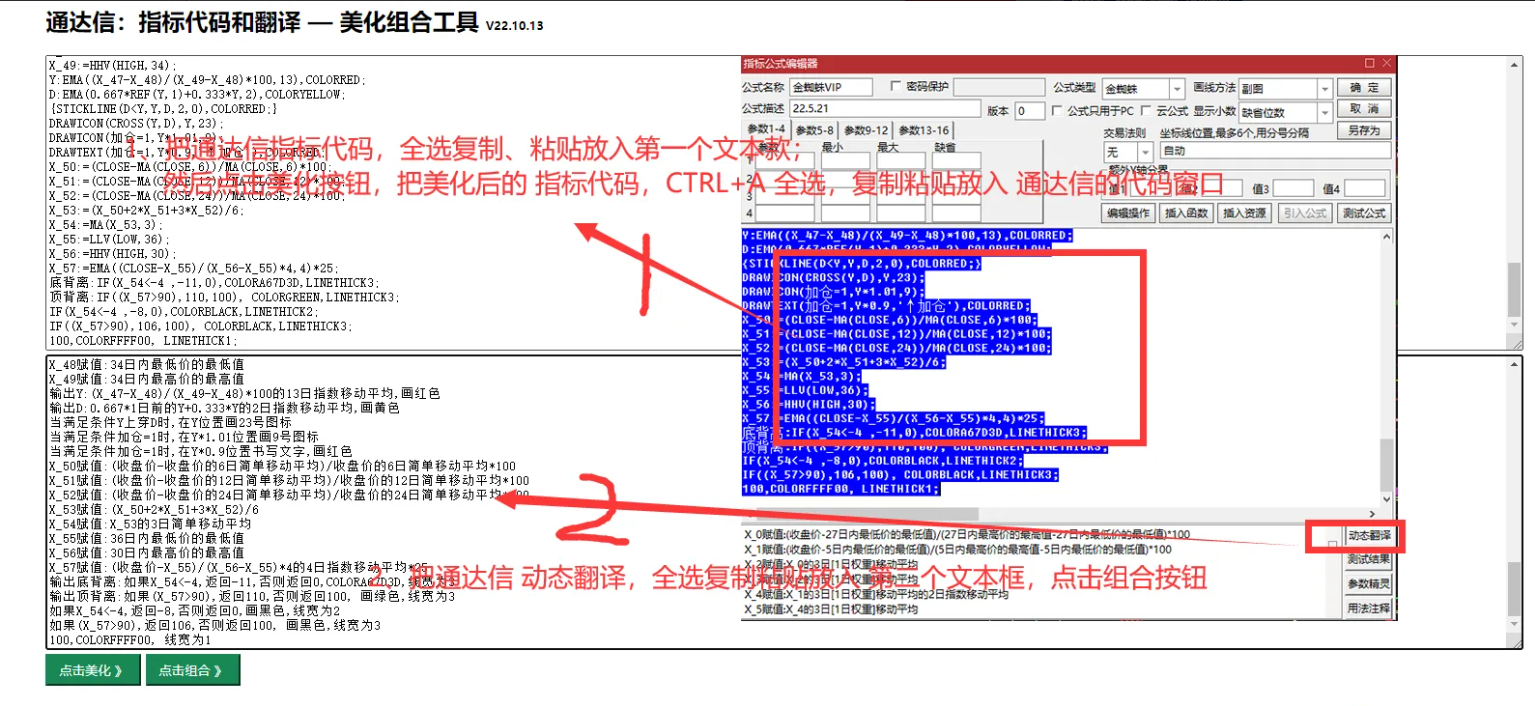
Task: Select the 参数13-16 tab
Action: [923, 131]
